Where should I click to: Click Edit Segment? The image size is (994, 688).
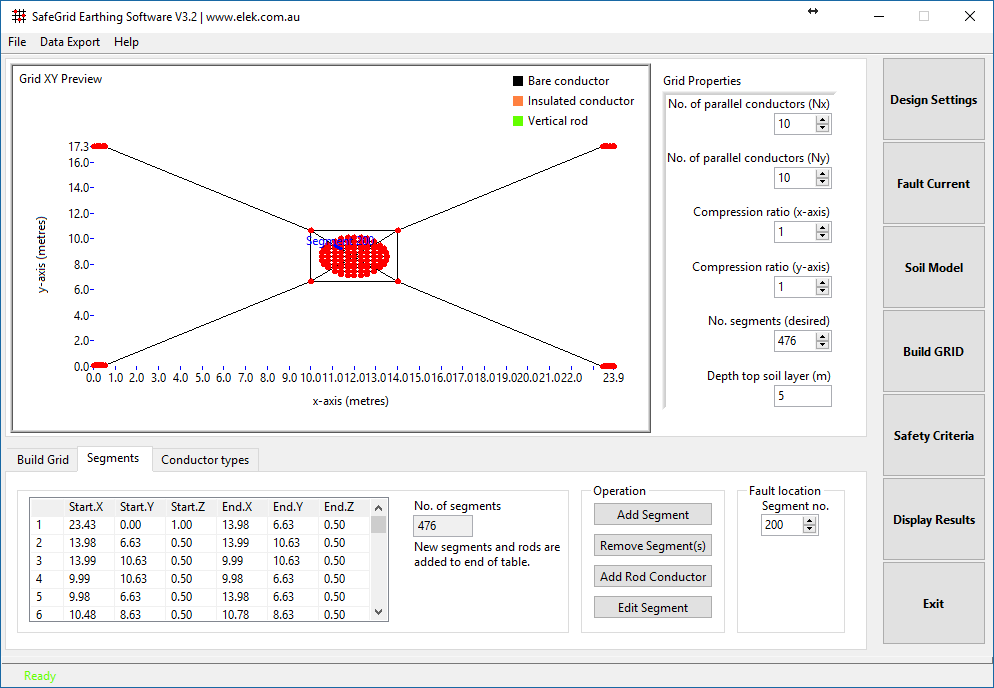[x=652, y=606]
